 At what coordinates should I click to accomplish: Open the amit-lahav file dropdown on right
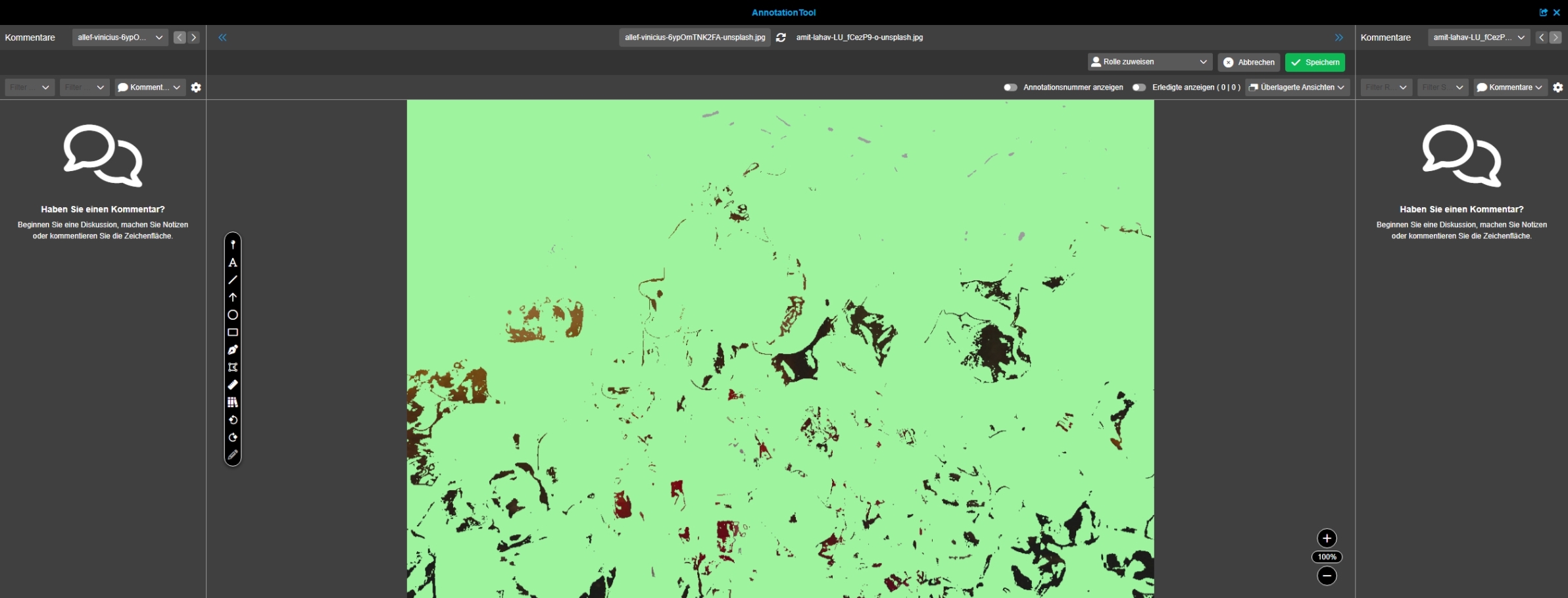coord(1479,37)
